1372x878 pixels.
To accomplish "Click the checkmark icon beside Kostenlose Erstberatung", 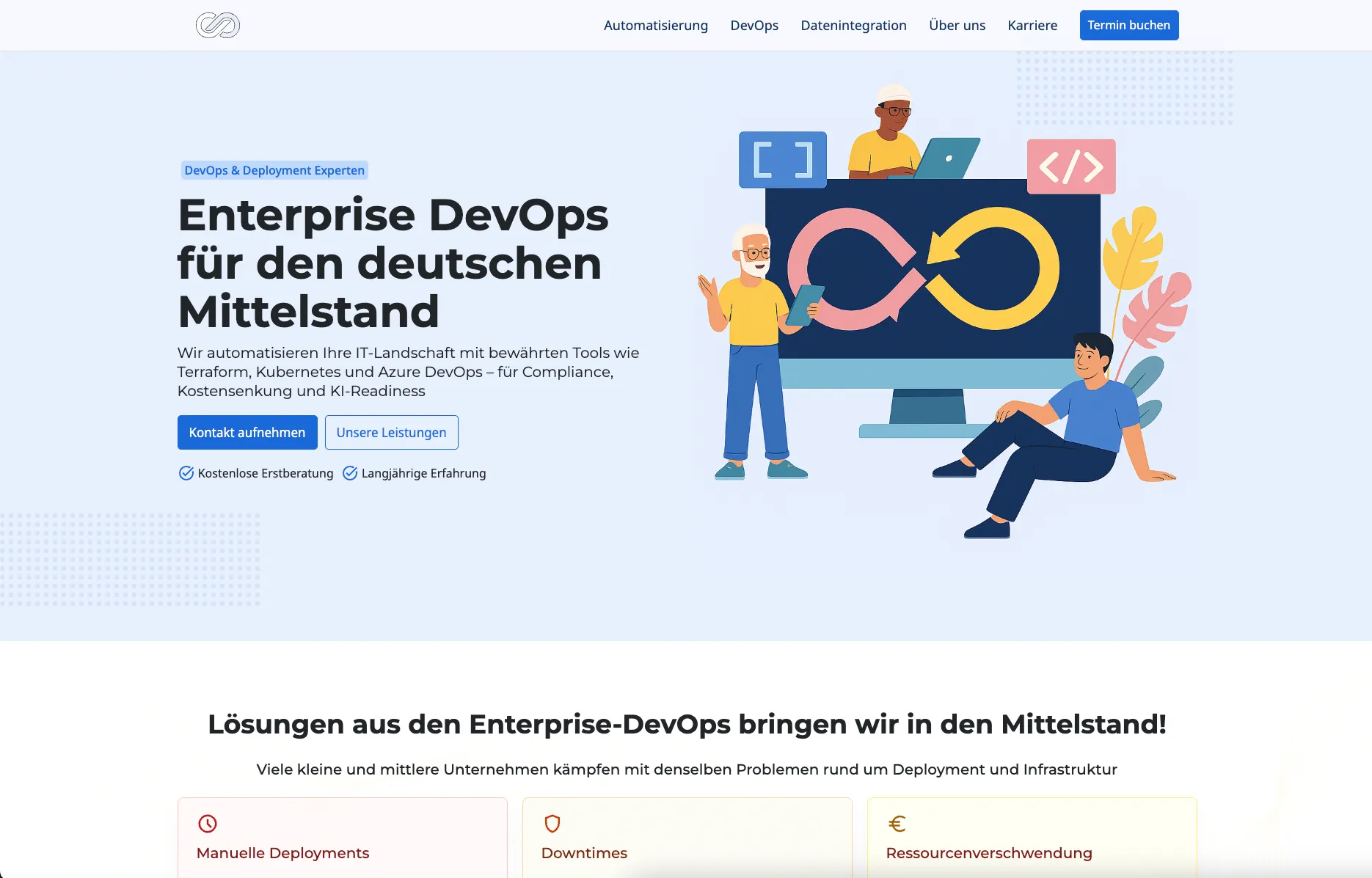I will click(186, 473).
